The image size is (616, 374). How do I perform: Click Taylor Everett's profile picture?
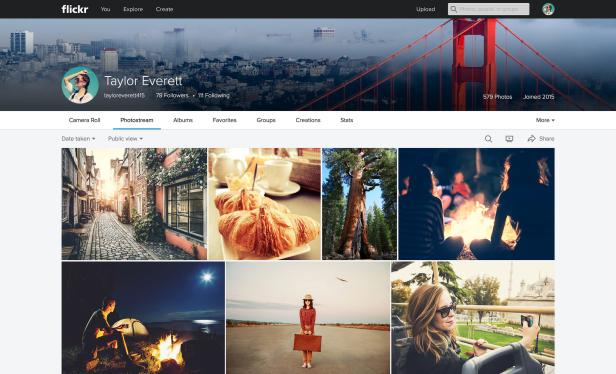tap(80, 85)
